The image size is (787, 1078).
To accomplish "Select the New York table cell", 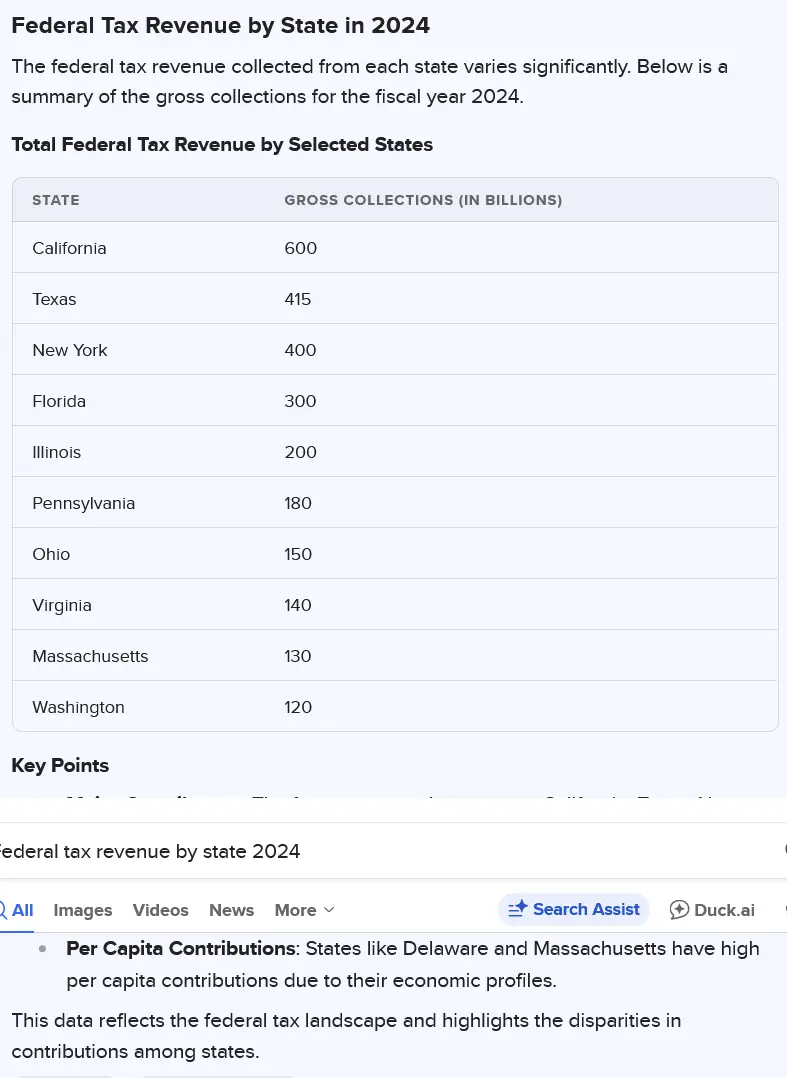I will click(70, 350).
